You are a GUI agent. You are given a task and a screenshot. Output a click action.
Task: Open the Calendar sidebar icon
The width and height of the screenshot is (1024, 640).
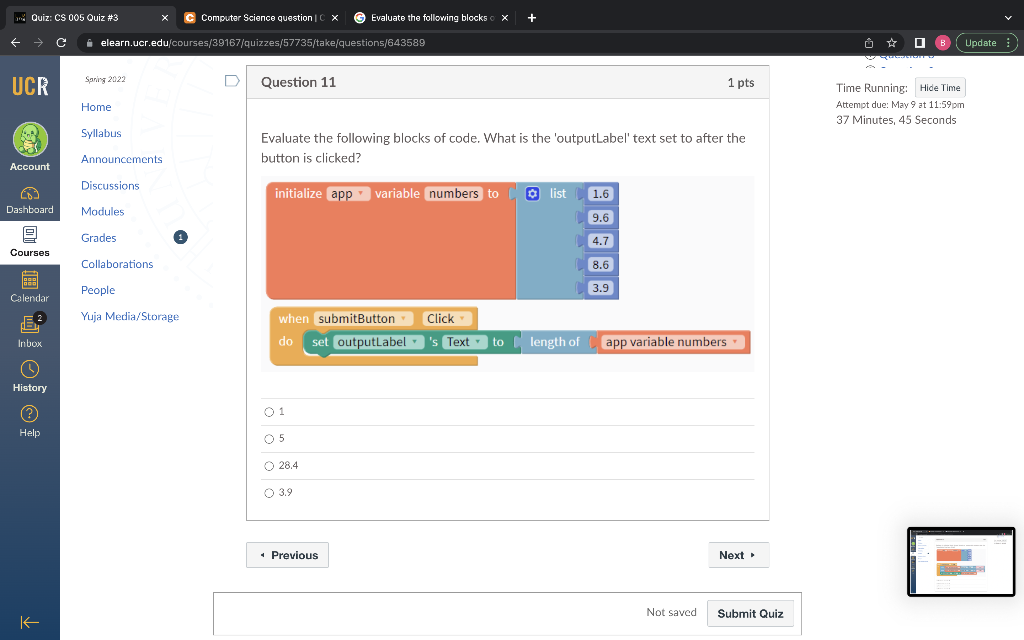[x=30, y=280]
